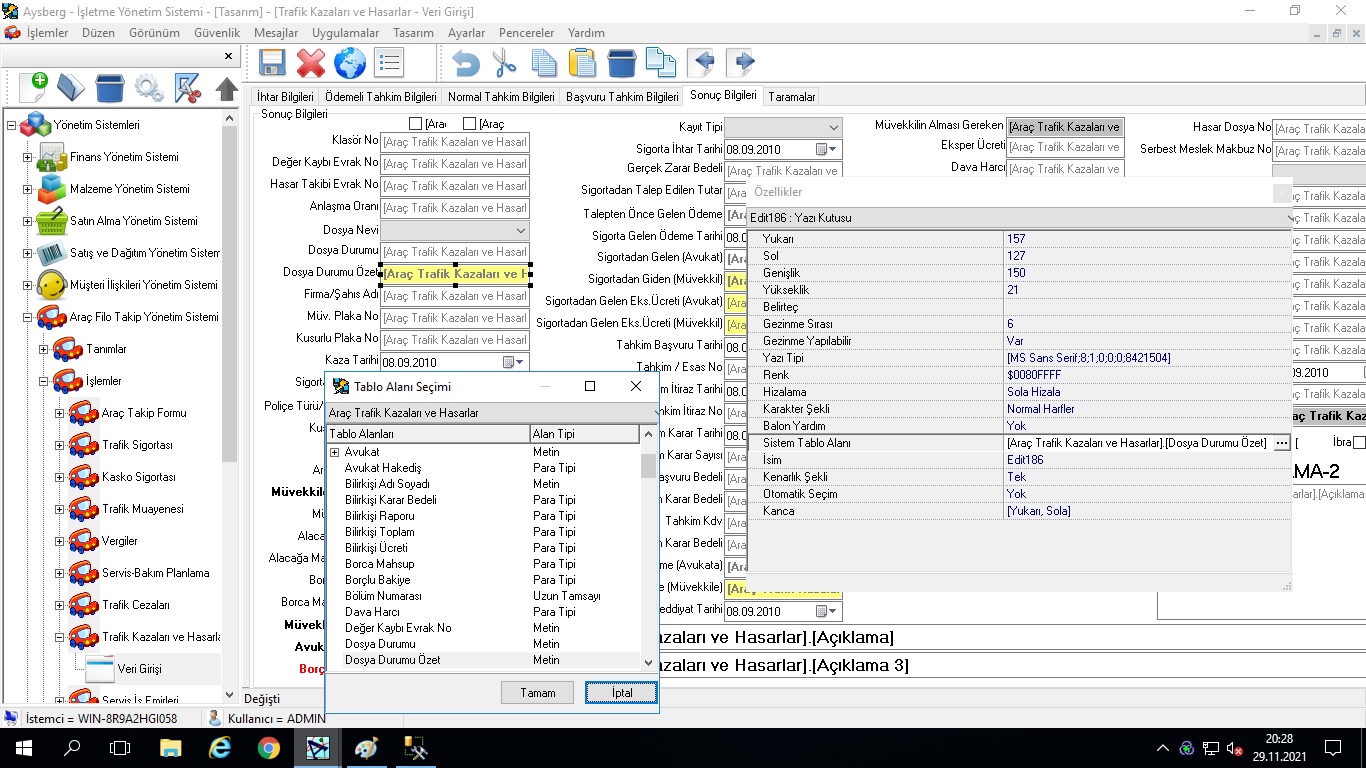
Task: Toggle the second checkbox next to Kayıt Tipi label
Action: click(x=470, y=124)
